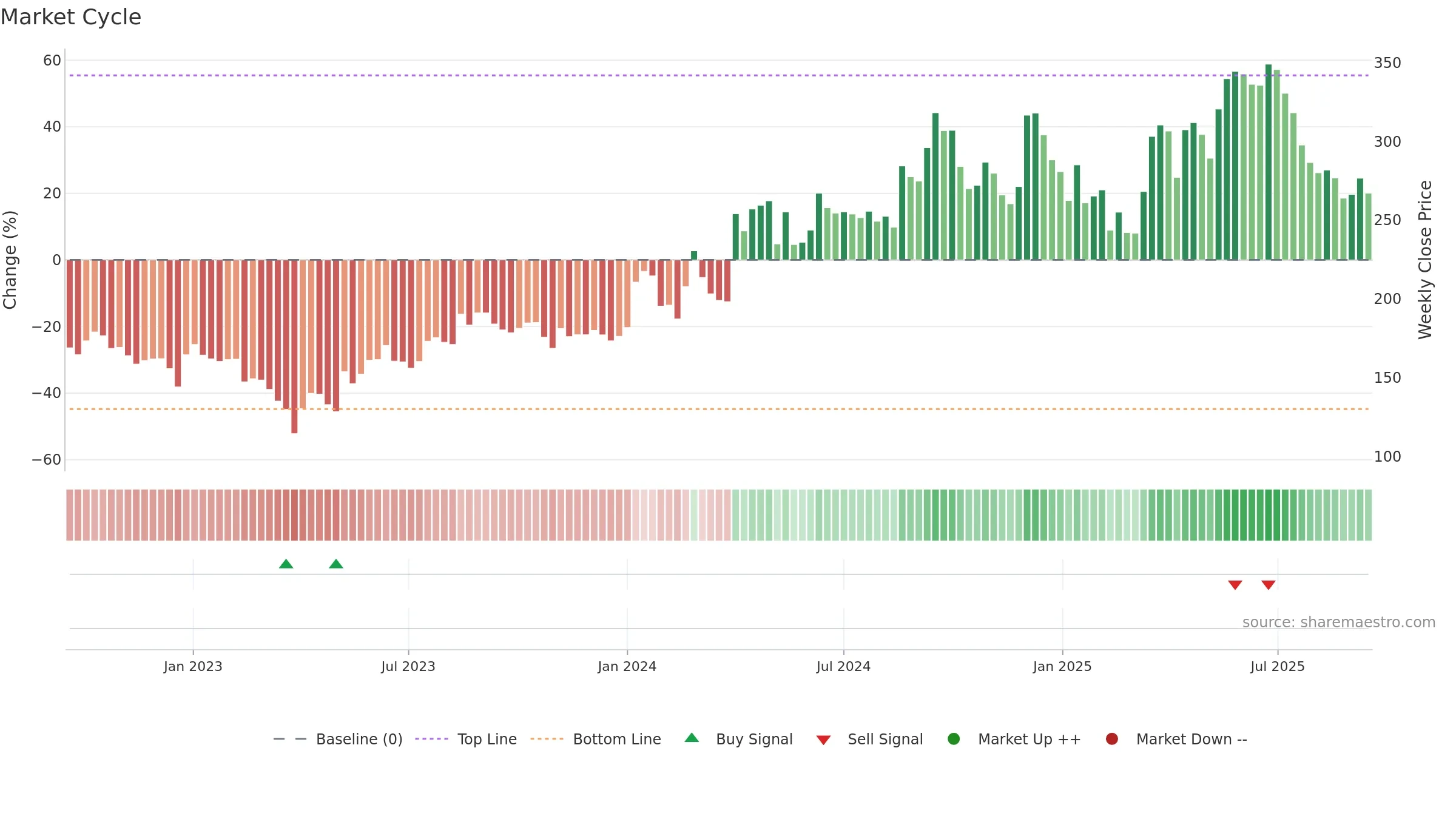Click the Jan 2025 axis label
Screen dimensions: 1456x819
point(1062,667)
